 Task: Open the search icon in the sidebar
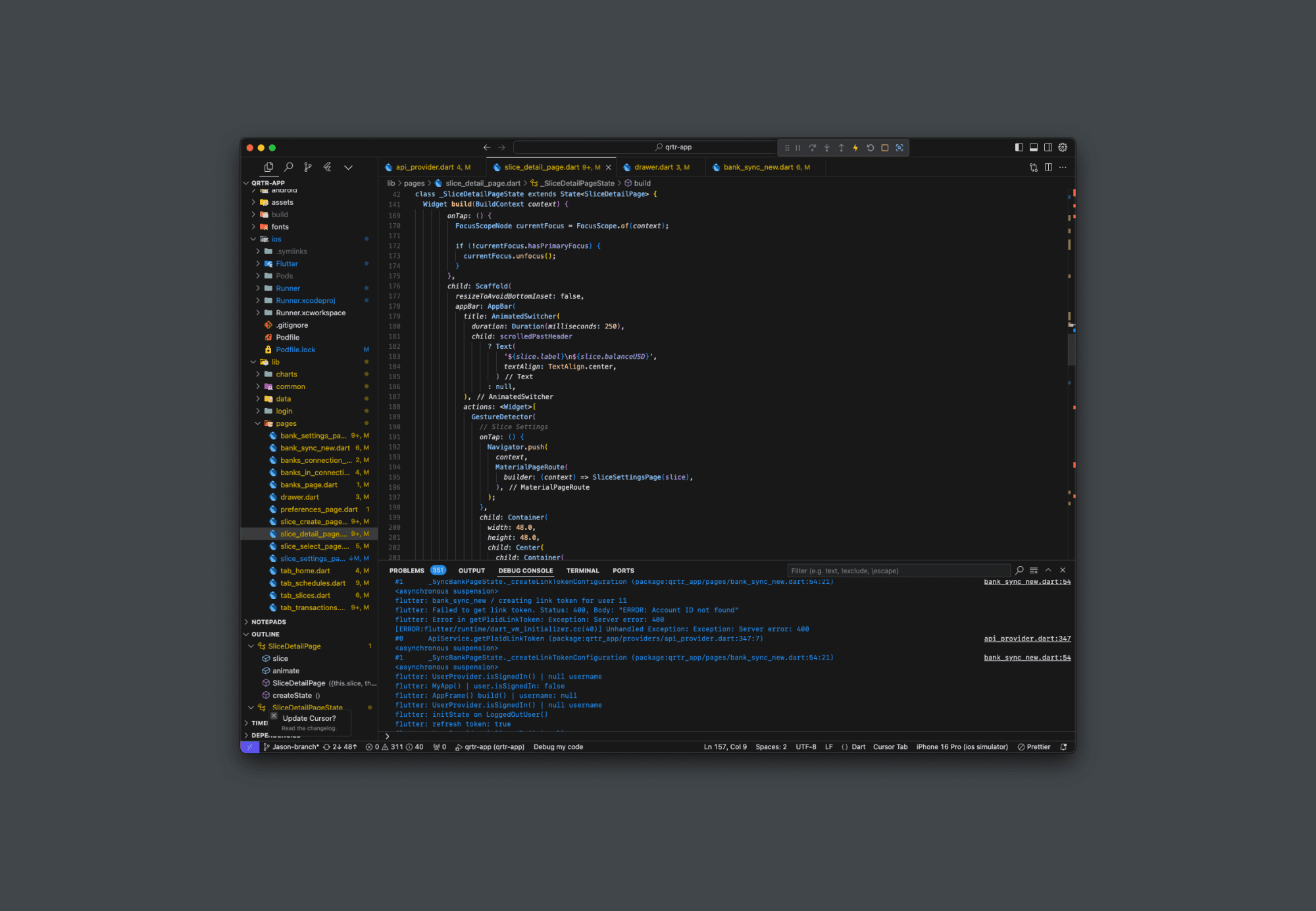(288, 167)
